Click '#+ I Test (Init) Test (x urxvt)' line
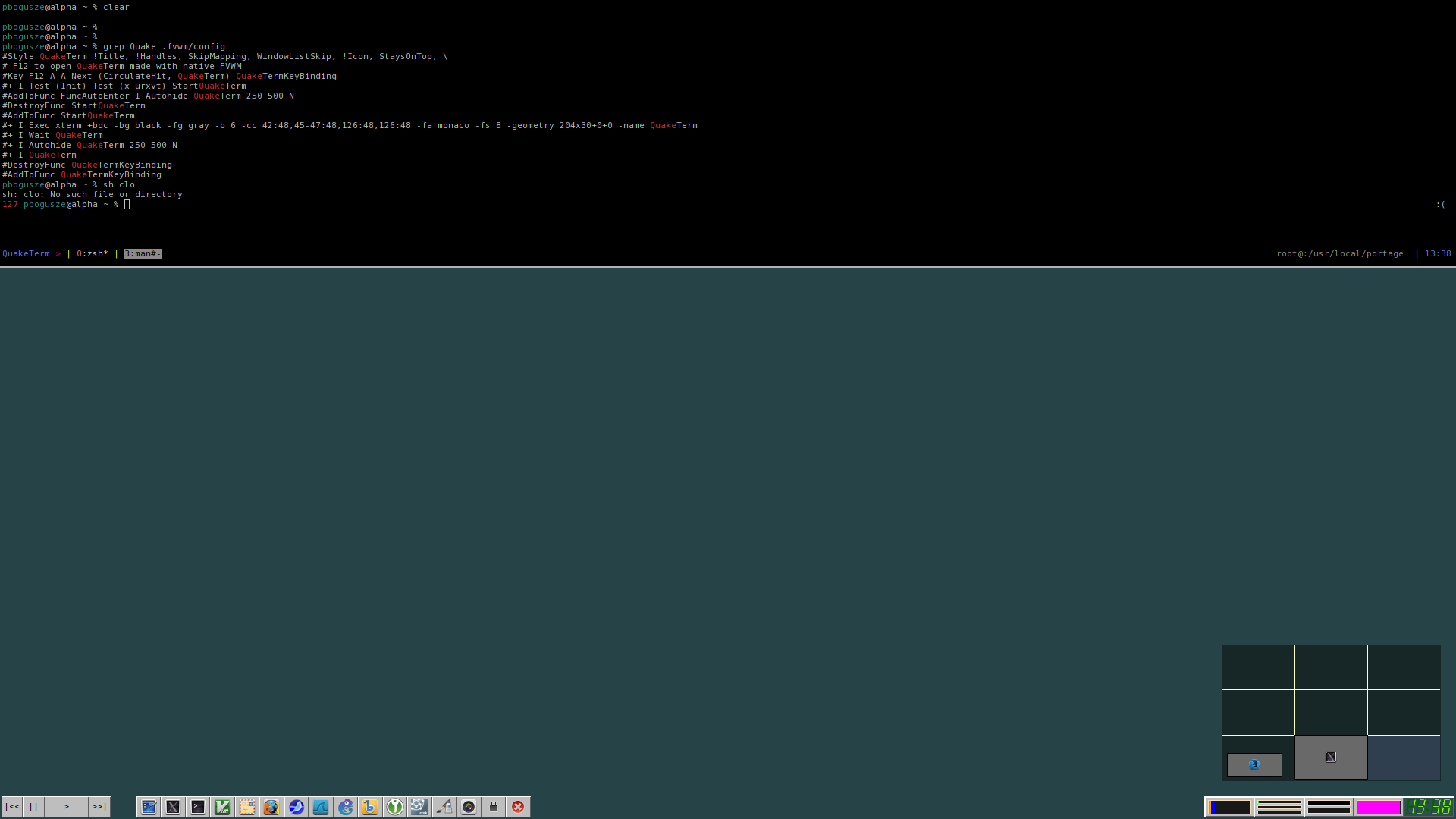1456x819 pixels. point(124,86)
